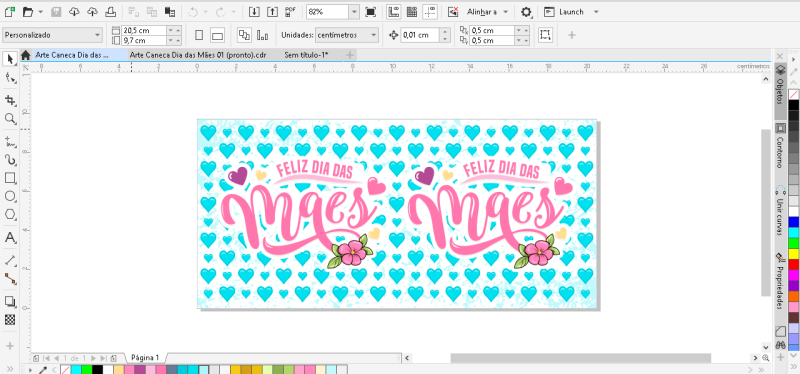
Task: Create a new document
Action: [9, 12]
